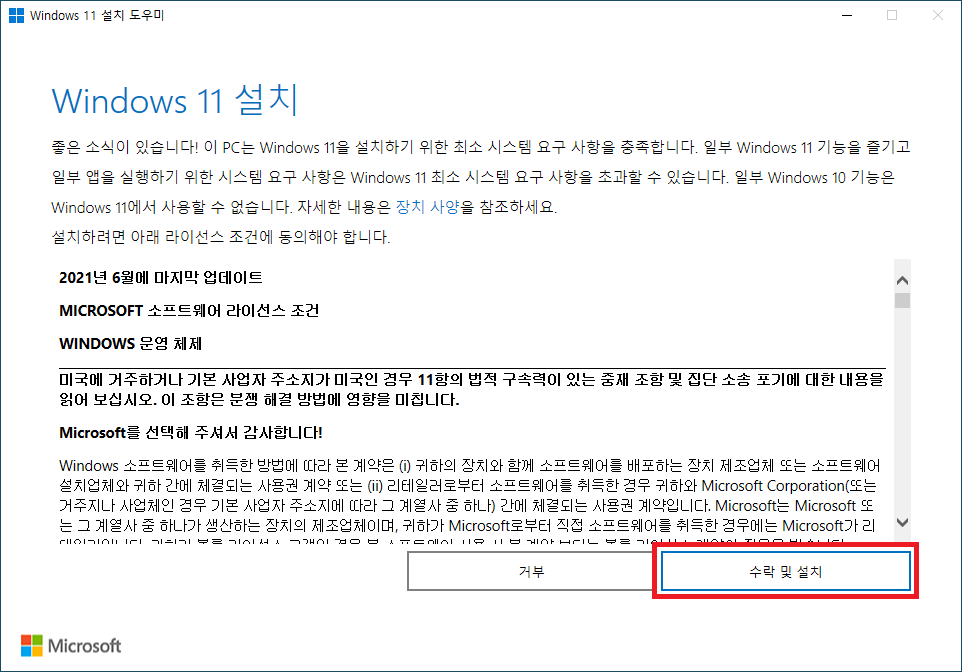
Task: Click '2021년 6월에 마지막 업데이트' text
Action: pos(161,278)
